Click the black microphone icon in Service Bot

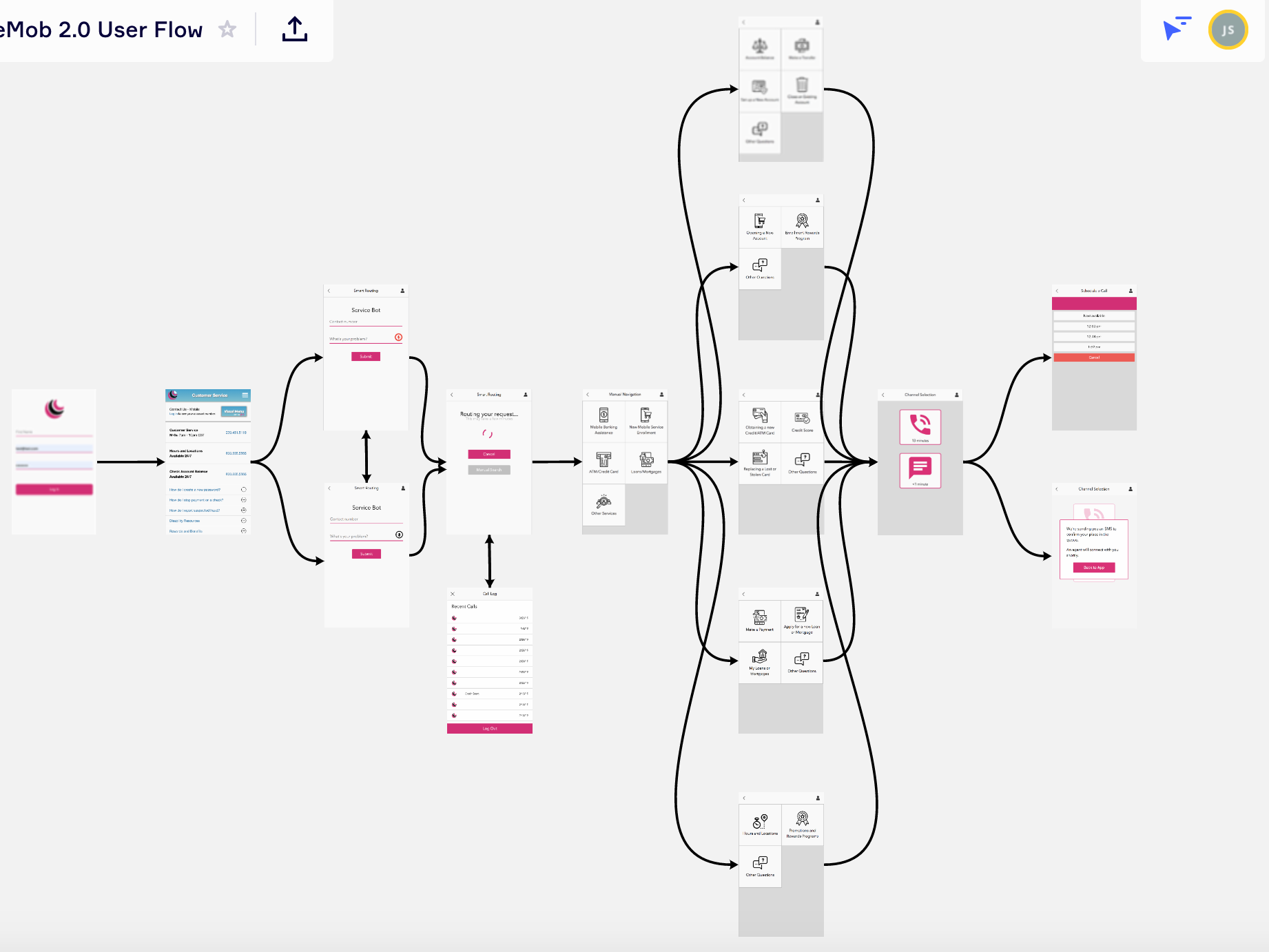[399, 535]
